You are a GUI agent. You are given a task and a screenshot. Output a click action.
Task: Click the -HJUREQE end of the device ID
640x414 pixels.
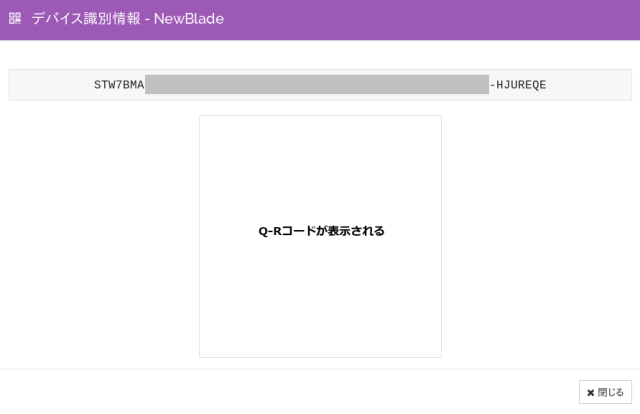(x=518, y=85)
